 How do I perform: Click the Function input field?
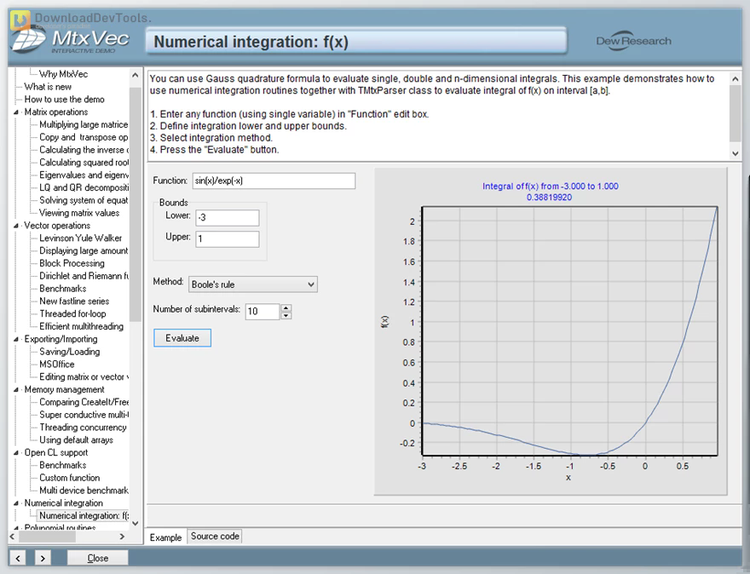coord(274,181)
